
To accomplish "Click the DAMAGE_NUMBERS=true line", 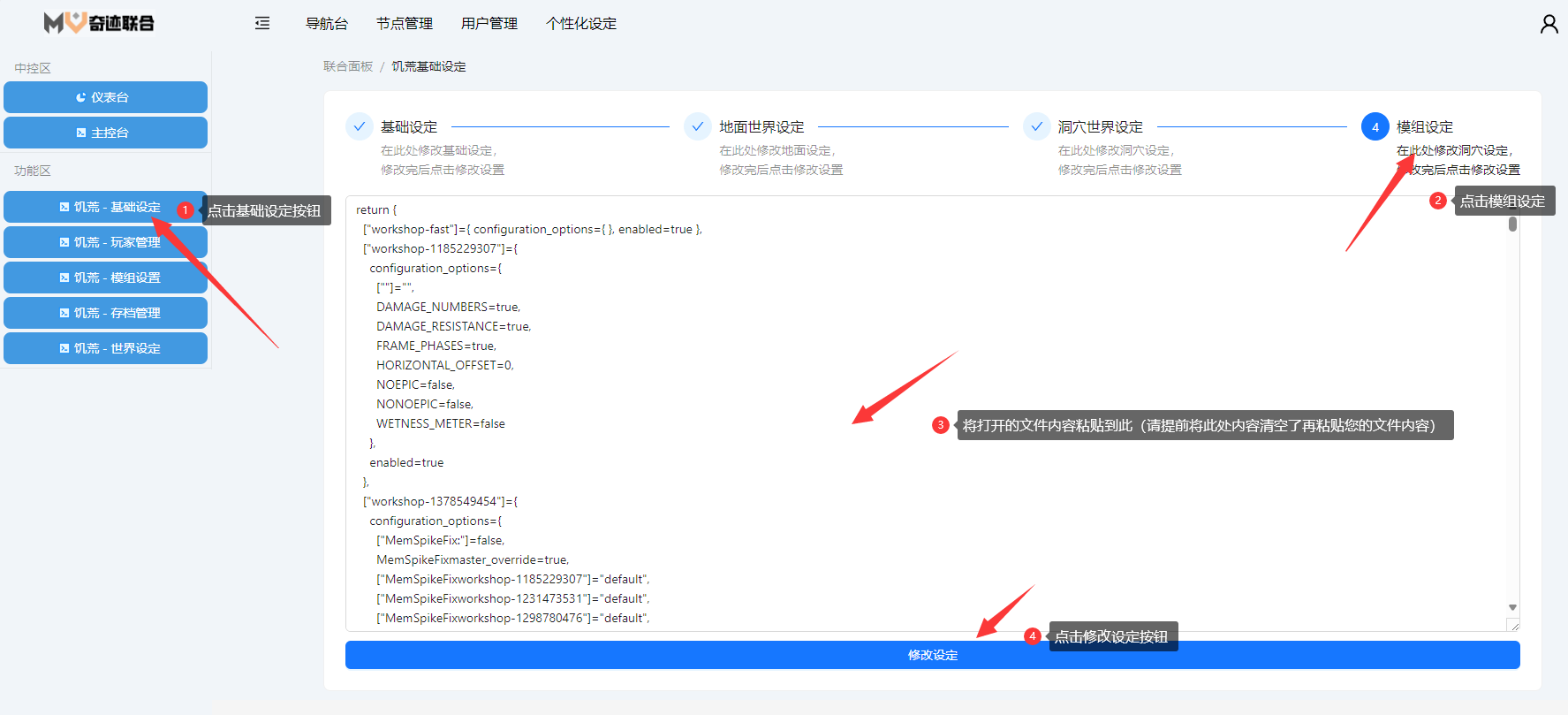I will point(448,307).
